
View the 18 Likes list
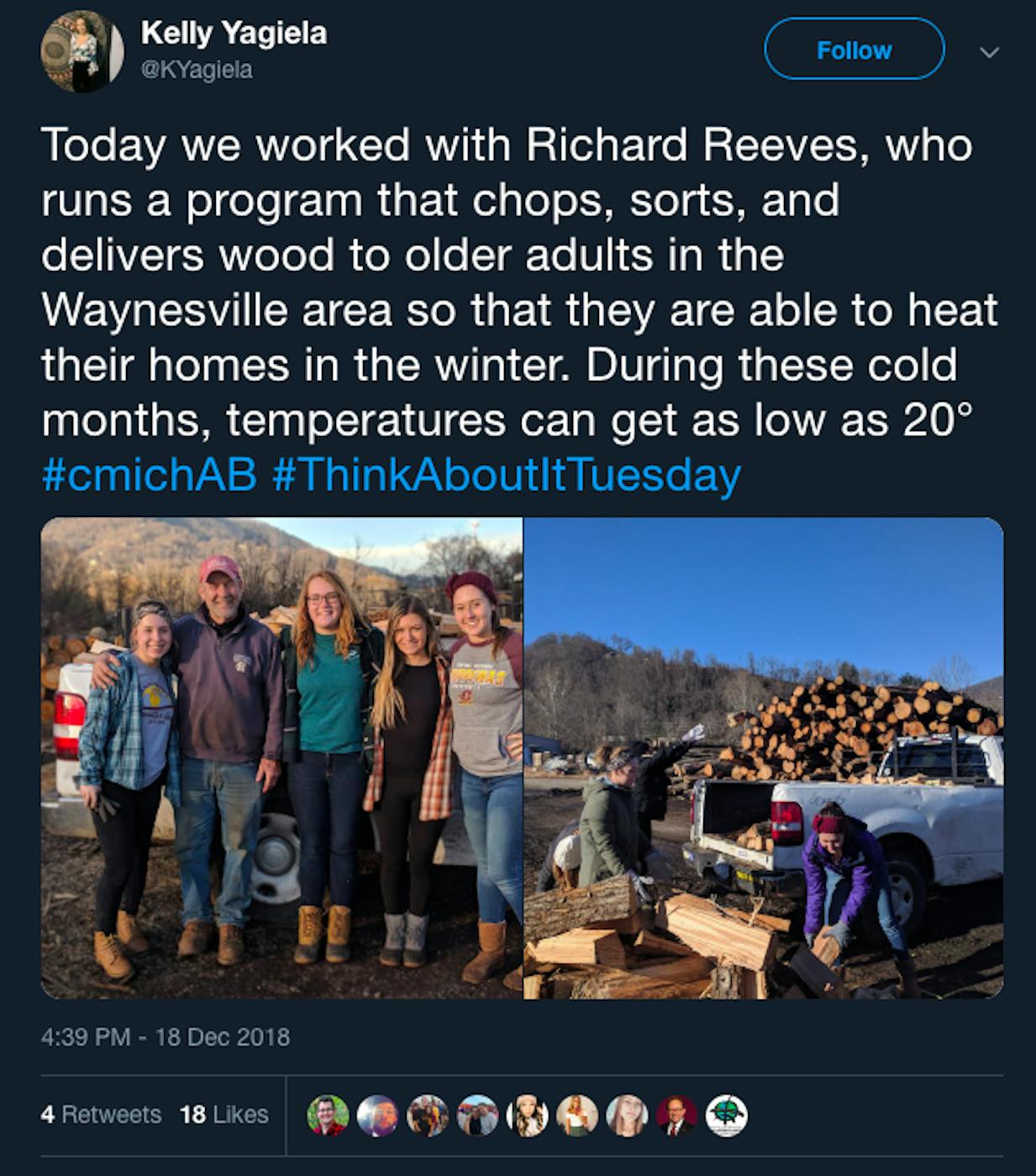coord(224,1115)
